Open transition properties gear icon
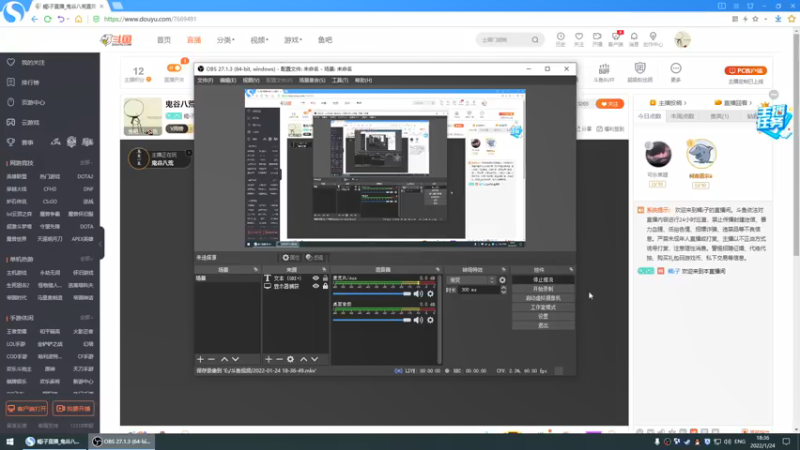800x450 pixels. click(x=503, y=280)
